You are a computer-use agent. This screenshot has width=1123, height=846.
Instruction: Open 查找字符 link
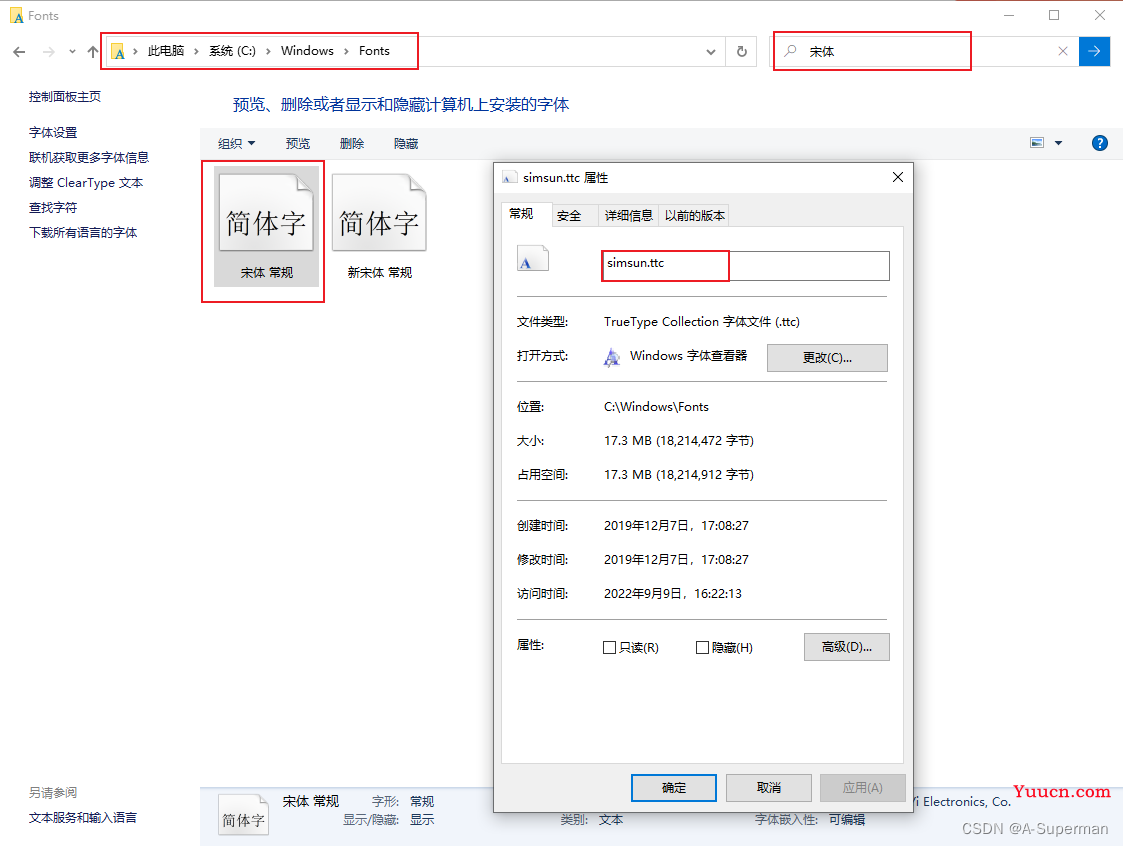(x=53, y=208)
